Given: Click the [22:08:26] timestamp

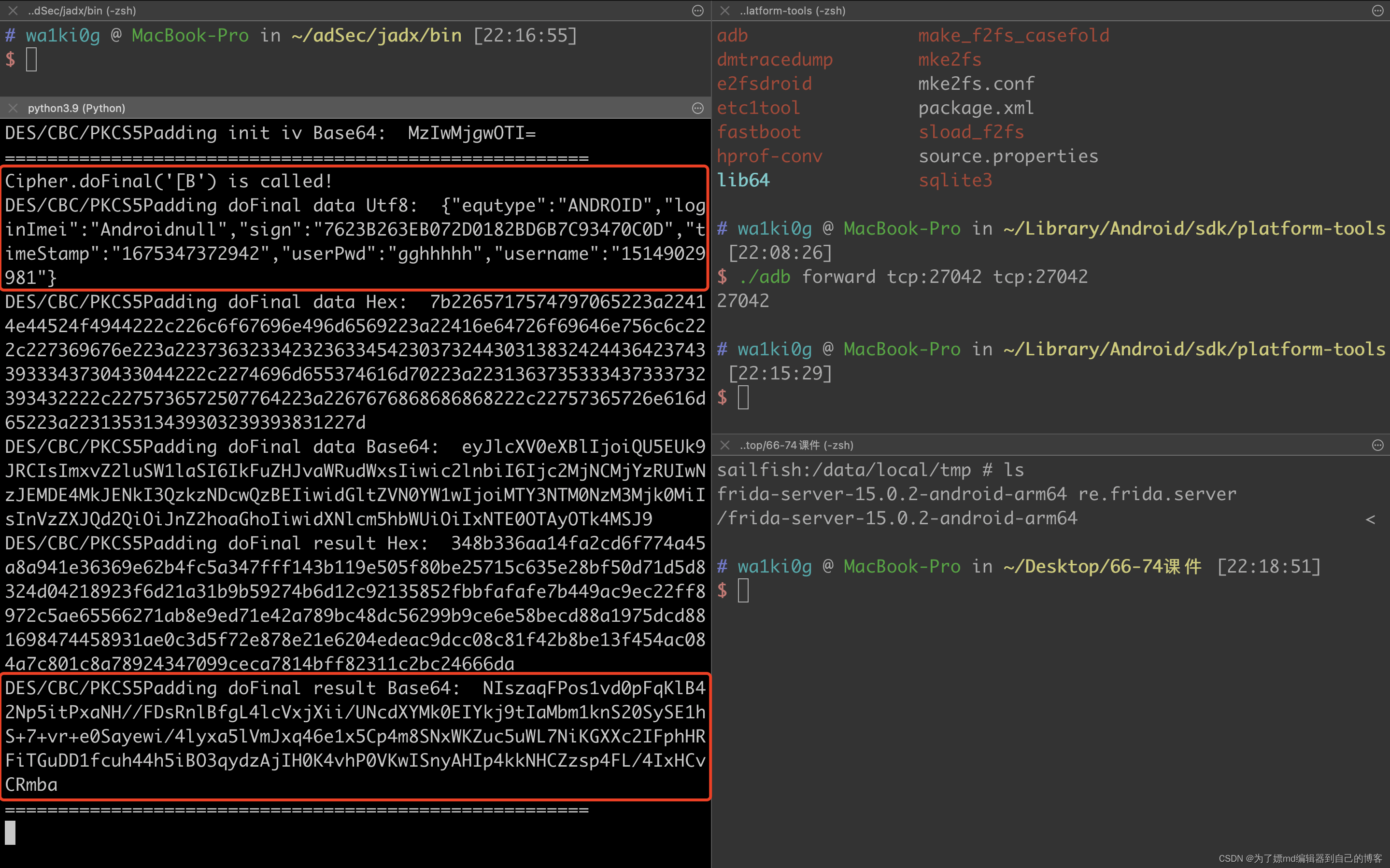Looking at the screenshot, I should coord(780,252).
